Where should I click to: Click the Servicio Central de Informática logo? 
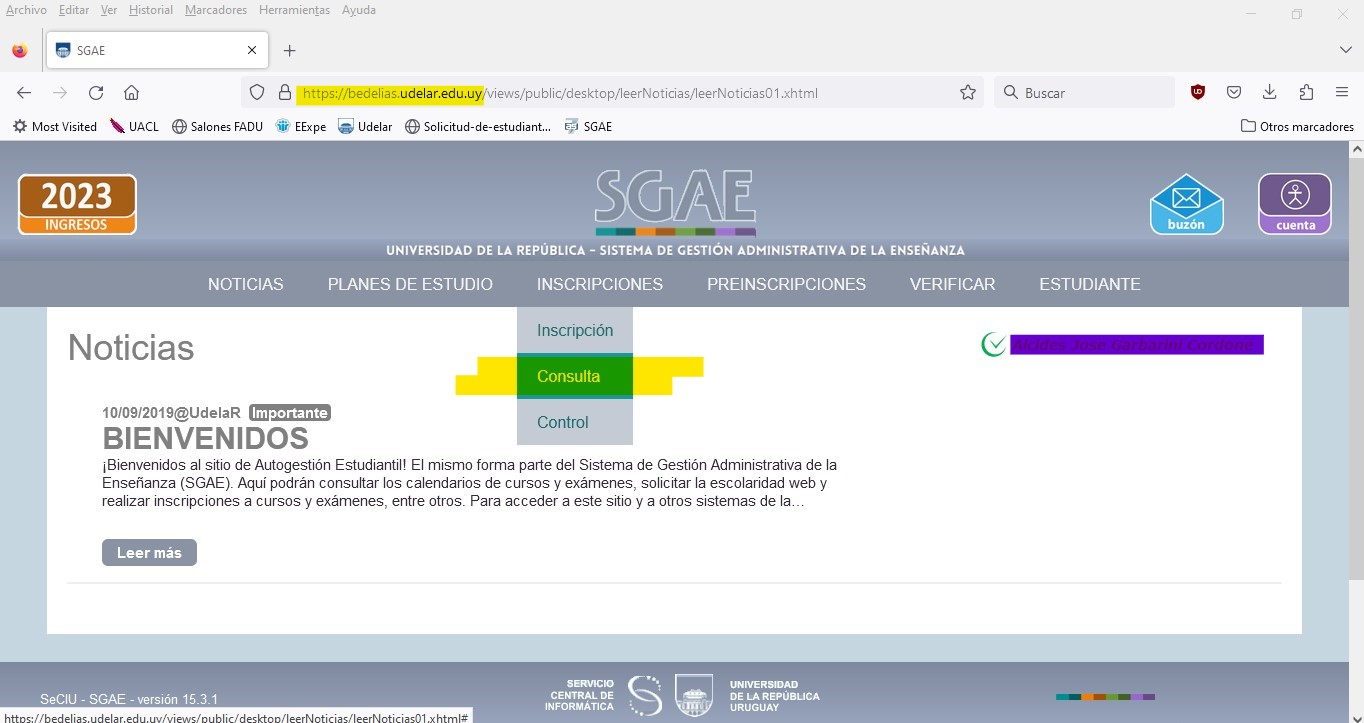coord(604,695)
